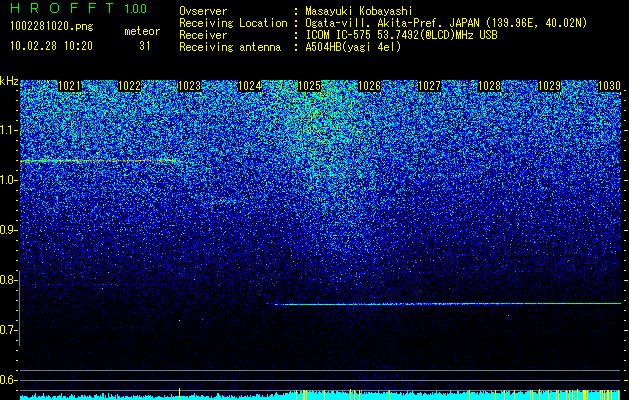This screenshot has width=629, height=400.
Task: Select the meteor count value 31
Action: (x=145, y=46)
